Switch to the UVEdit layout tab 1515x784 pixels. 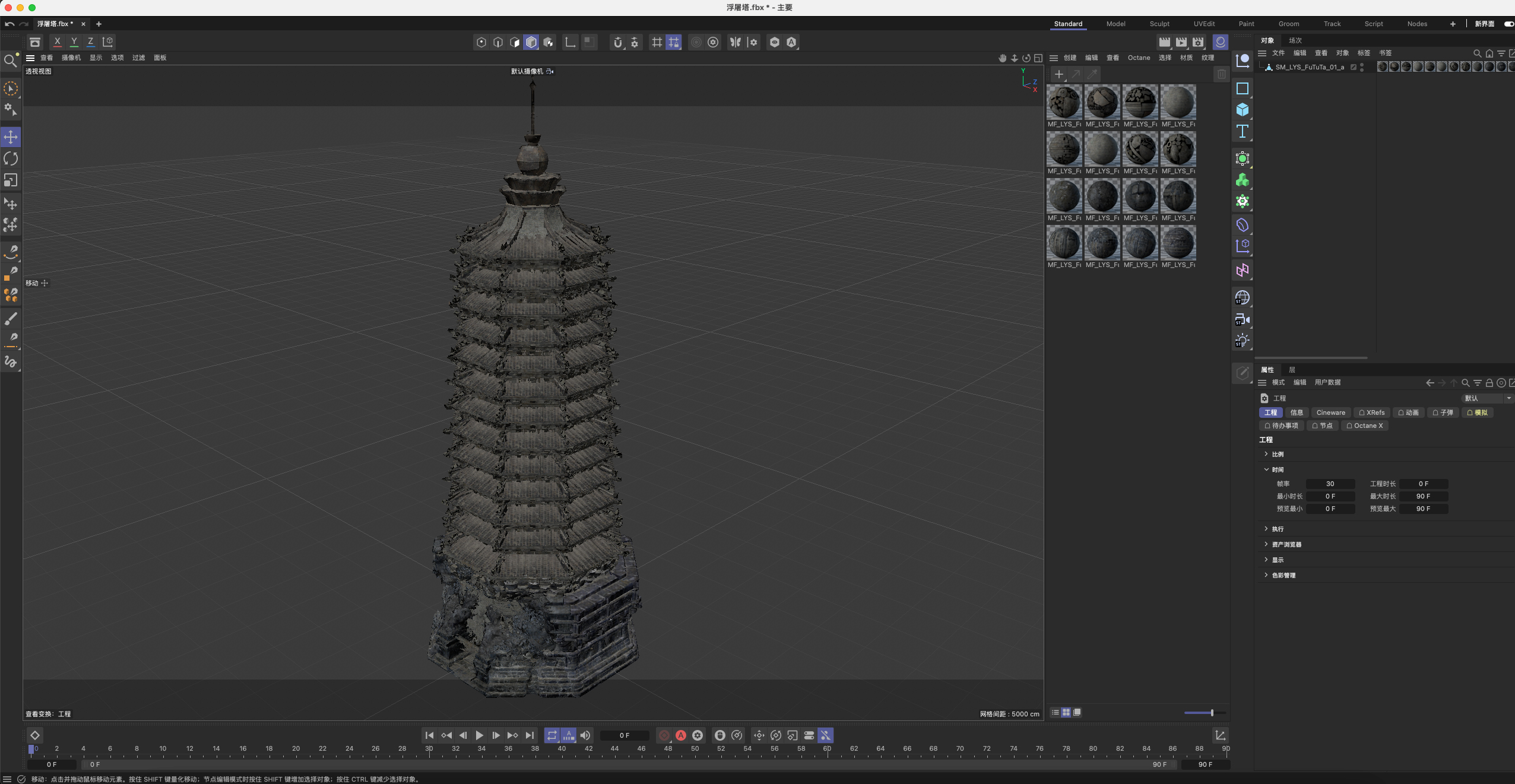[1204, 24]
